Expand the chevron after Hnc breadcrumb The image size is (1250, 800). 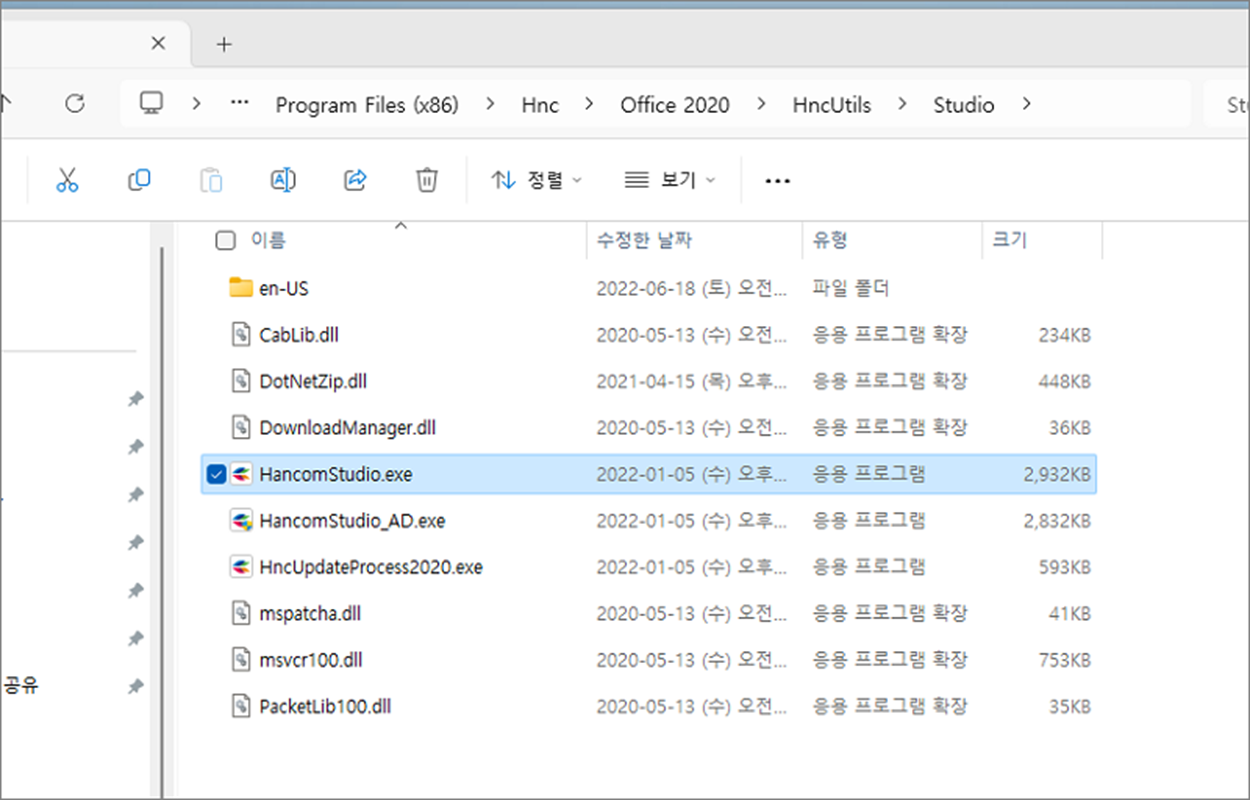589,104
